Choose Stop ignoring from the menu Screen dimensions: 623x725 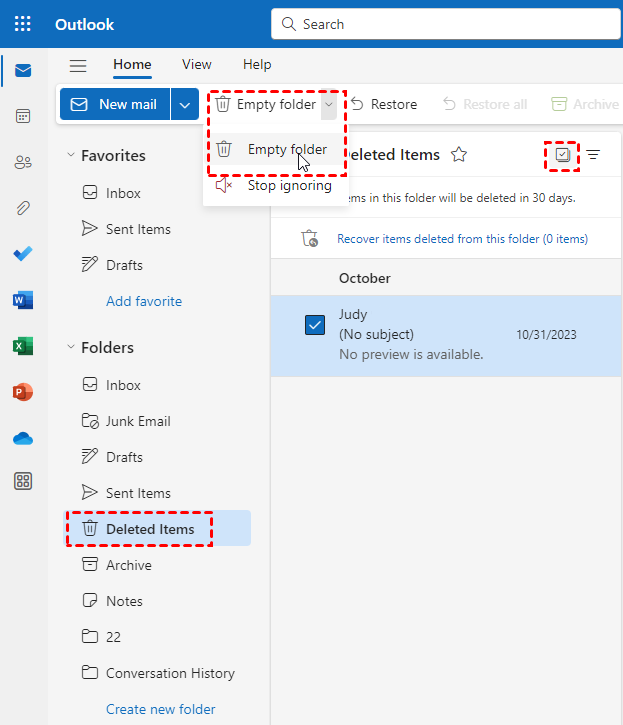[x=289, y=185]
